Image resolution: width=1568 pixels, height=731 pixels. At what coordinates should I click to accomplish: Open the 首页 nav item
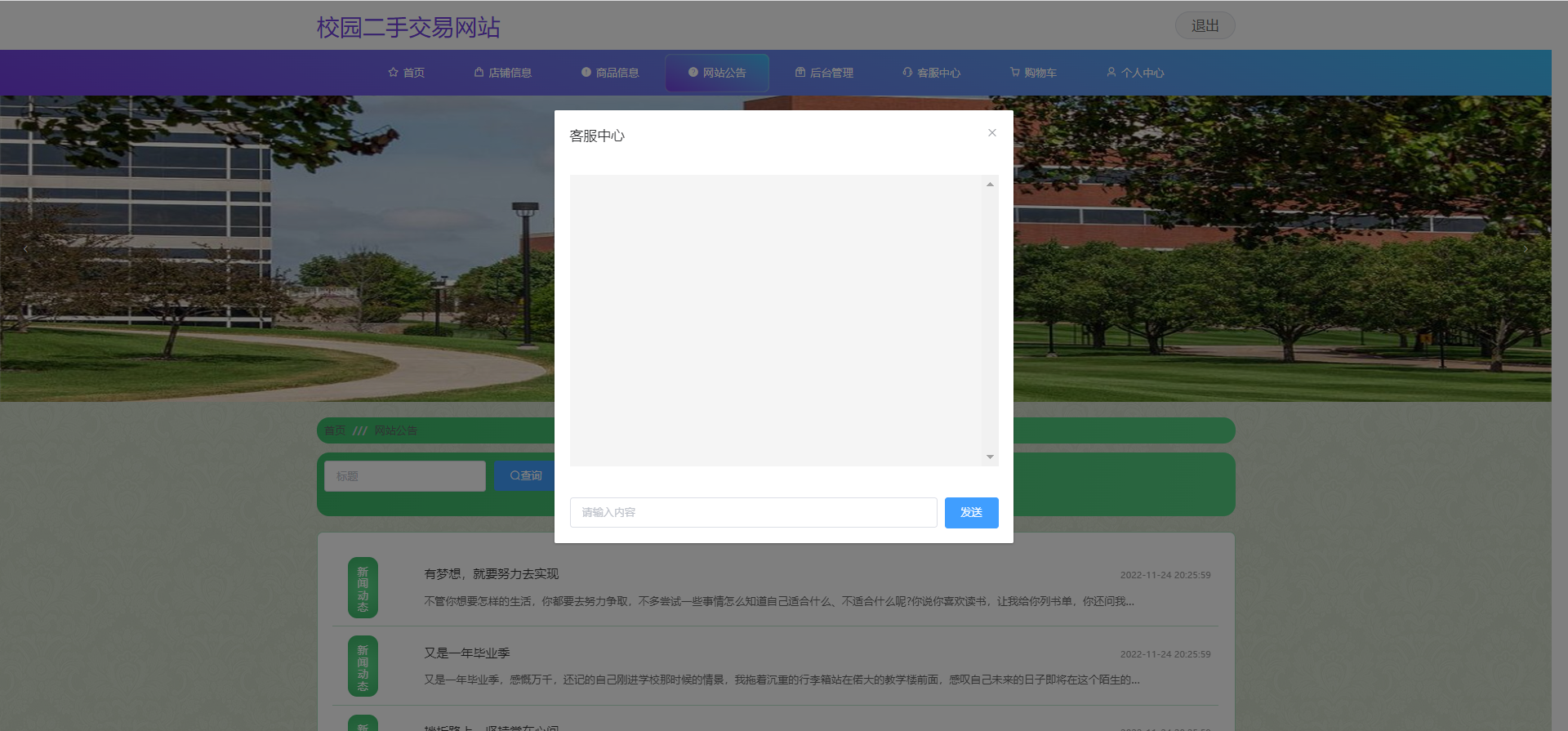[x=406, y=73]
